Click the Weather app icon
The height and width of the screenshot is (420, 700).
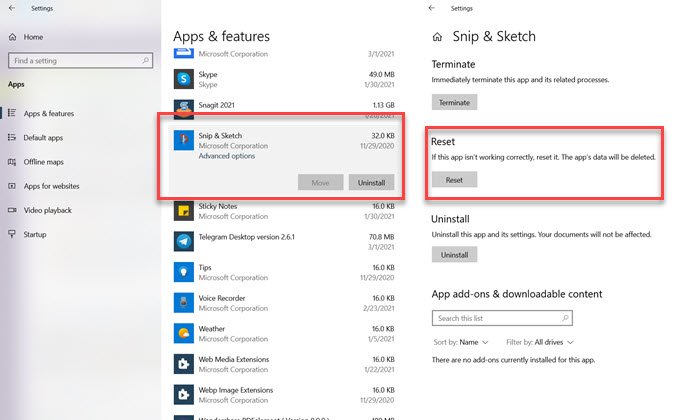tap(184, 332)
